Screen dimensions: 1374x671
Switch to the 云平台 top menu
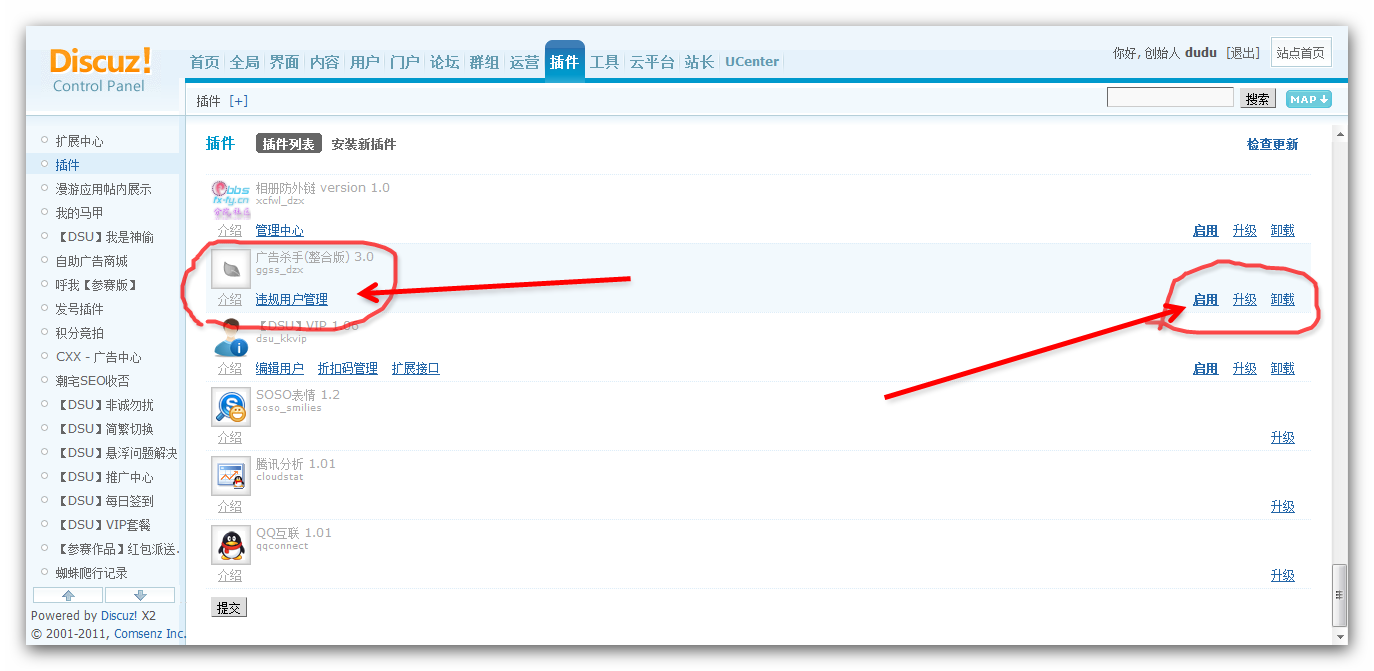652,62
